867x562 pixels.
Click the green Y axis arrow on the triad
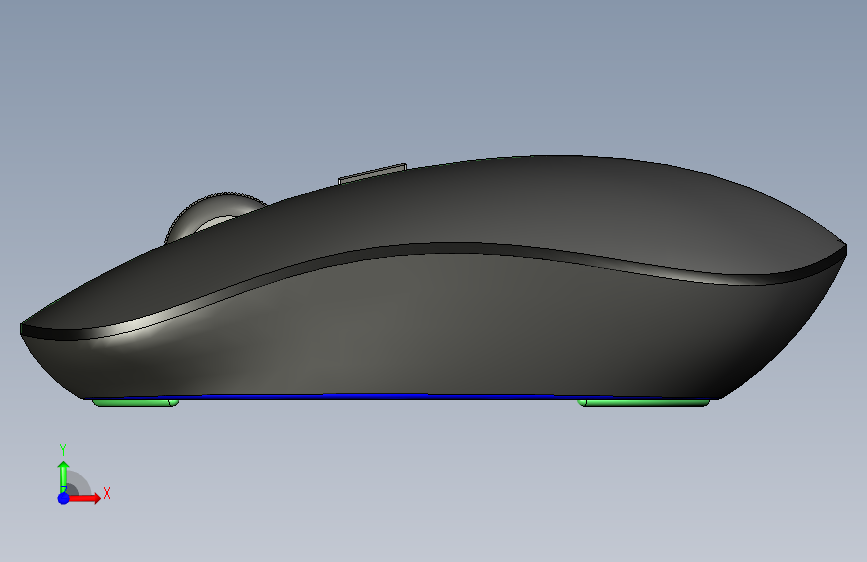tap(64, 476)
